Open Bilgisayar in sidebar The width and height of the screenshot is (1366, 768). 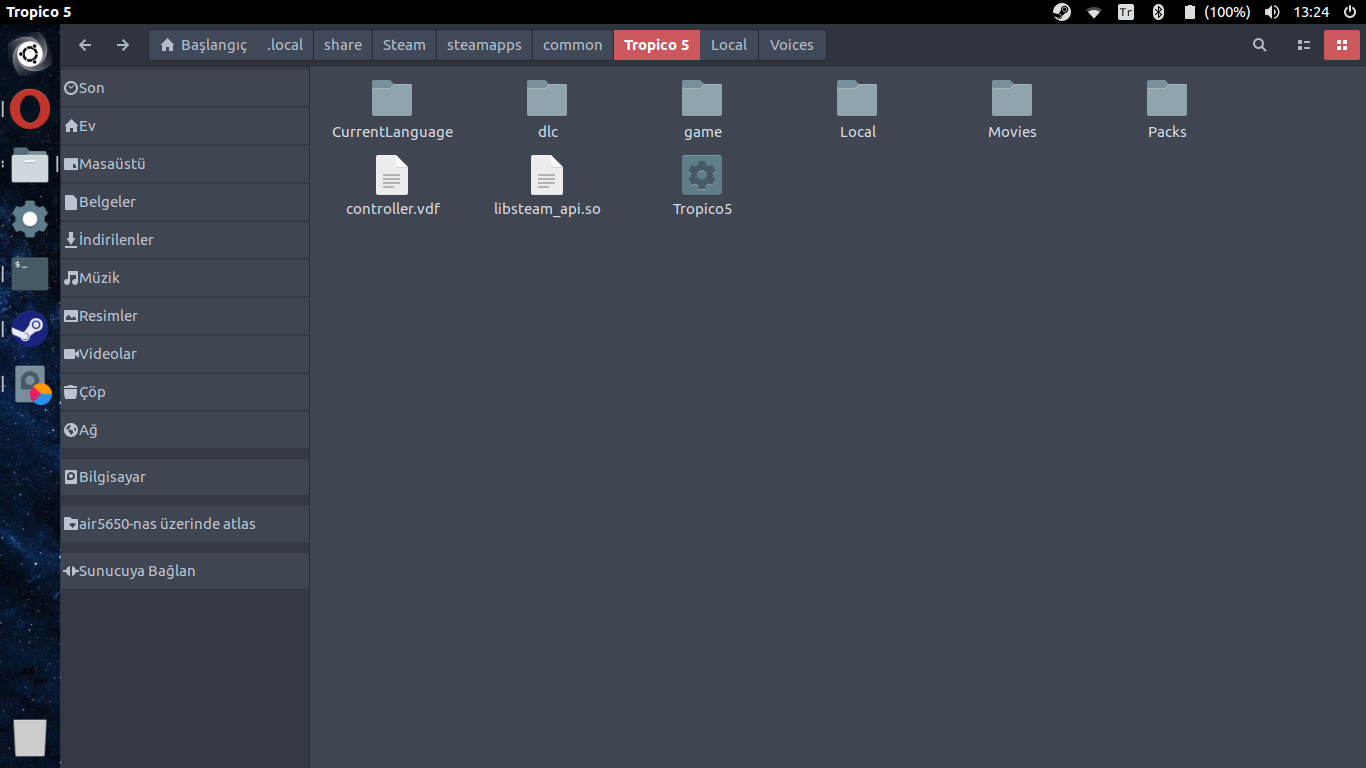click(x=185, y=477)
